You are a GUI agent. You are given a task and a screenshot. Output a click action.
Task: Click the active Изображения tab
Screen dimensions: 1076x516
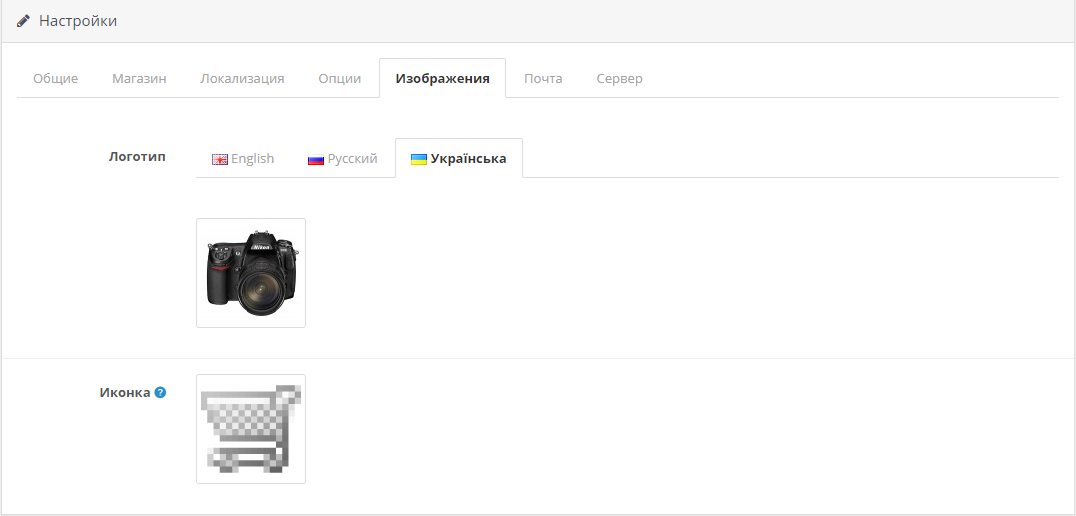click(x=442, y=79)
